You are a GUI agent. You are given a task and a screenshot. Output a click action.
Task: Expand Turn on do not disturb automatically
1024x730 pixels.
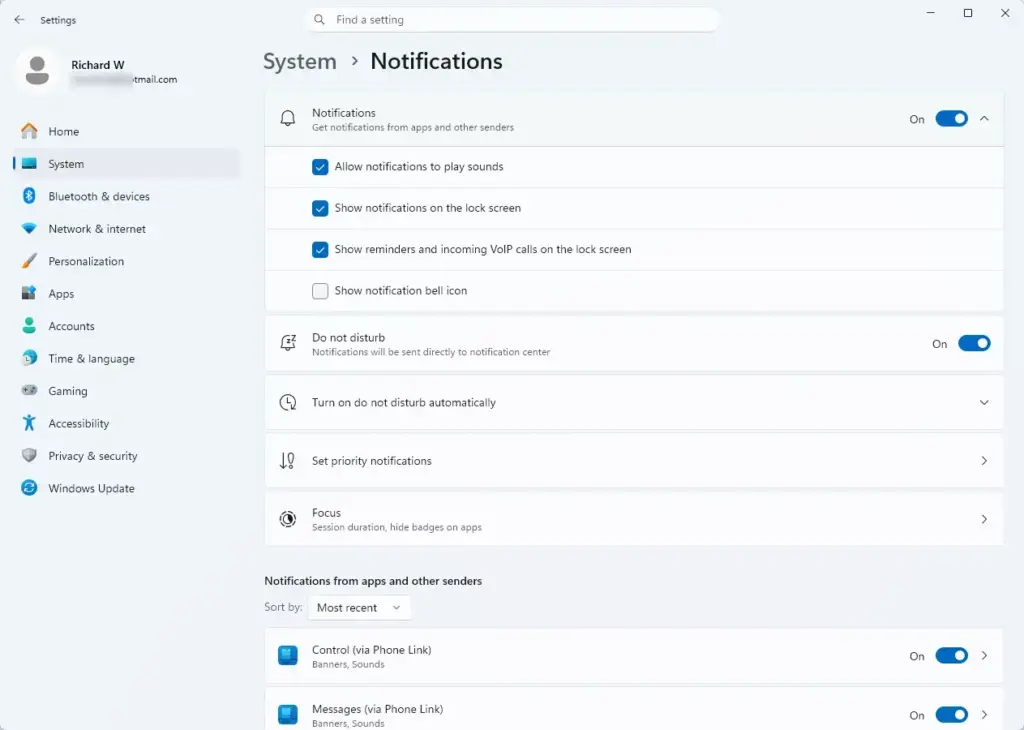point(633,402)
